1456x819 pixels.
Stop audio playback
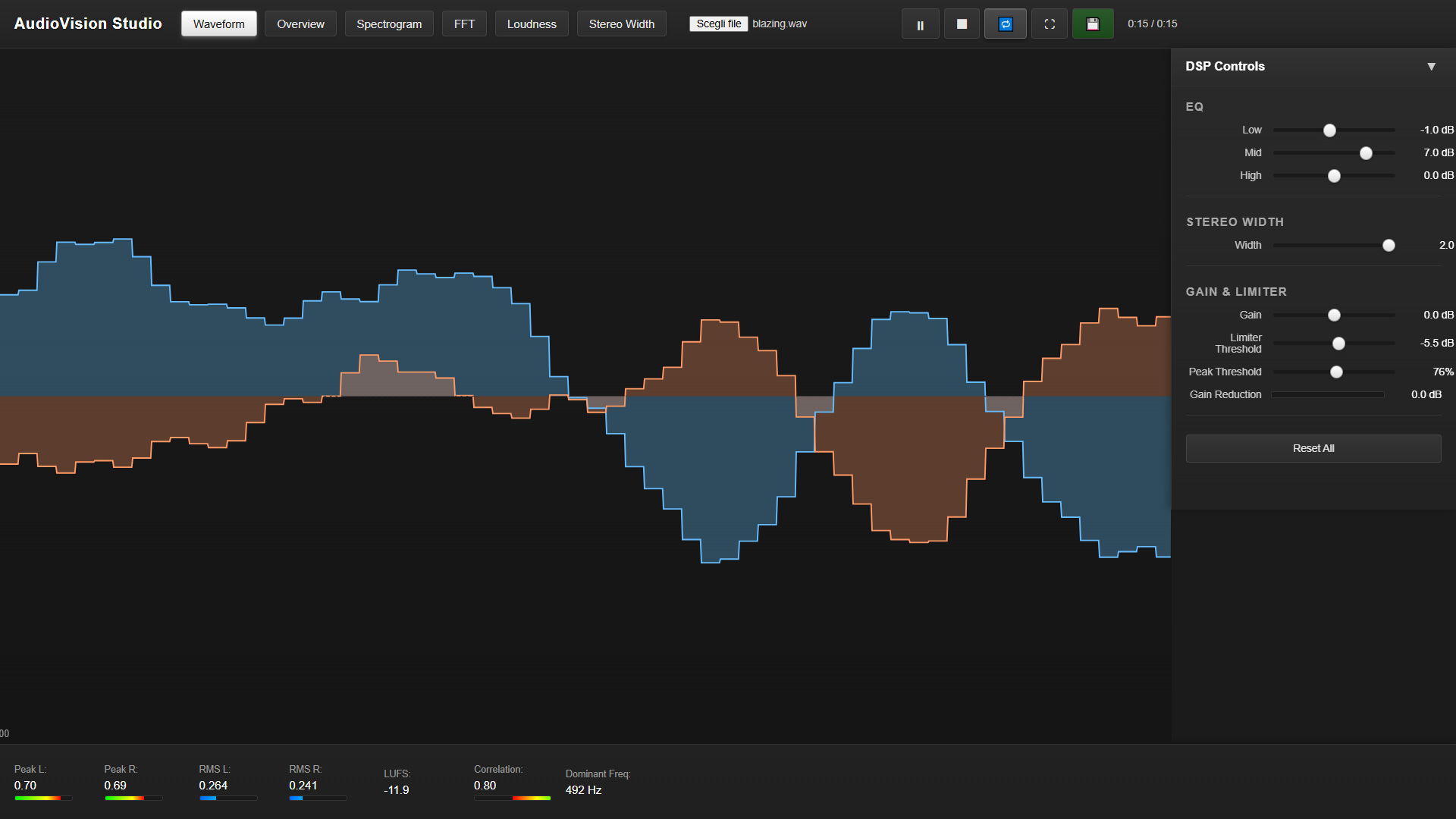coord(962,24)
